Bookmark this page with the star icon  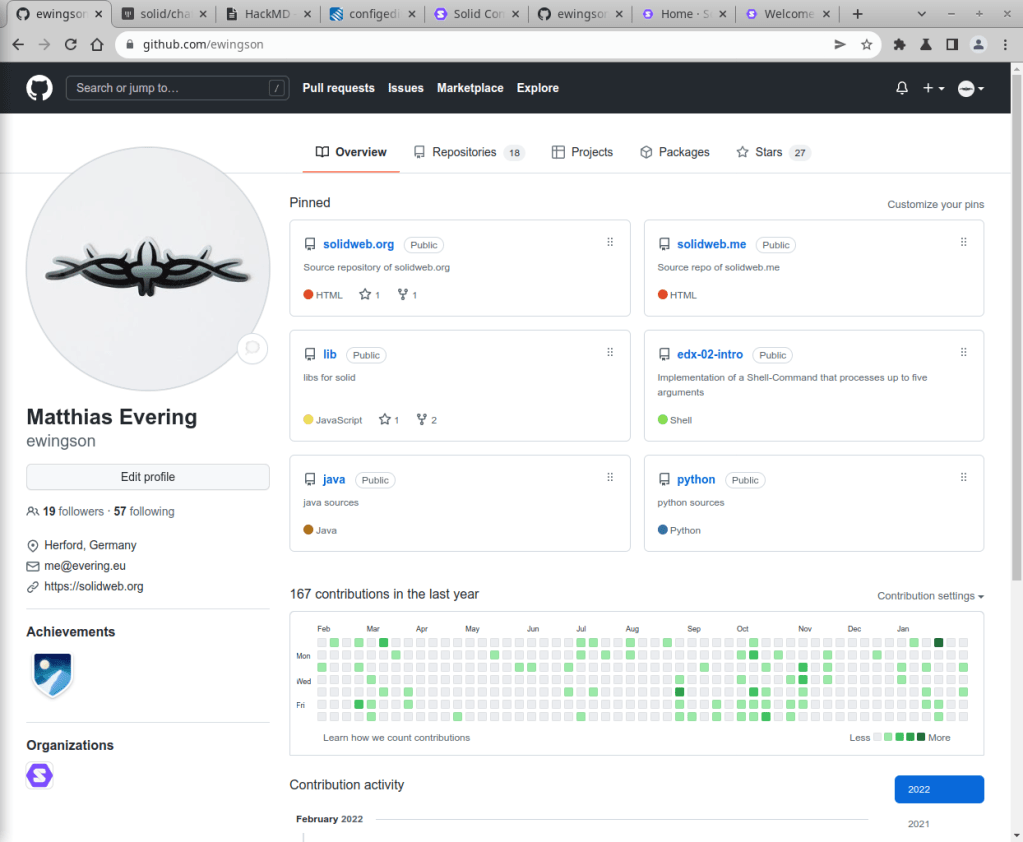coord(866,45)
